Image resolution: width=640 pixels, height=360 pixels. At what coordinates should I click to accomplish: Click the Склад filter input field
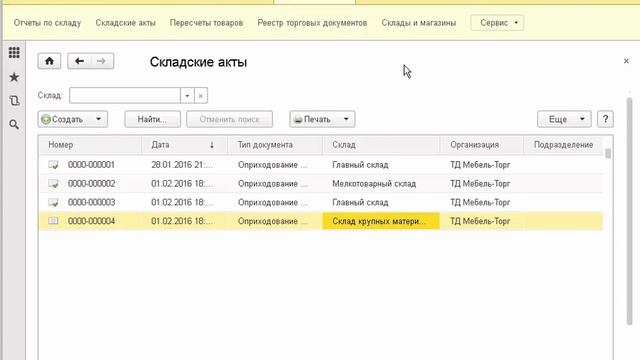pos(125,96)
